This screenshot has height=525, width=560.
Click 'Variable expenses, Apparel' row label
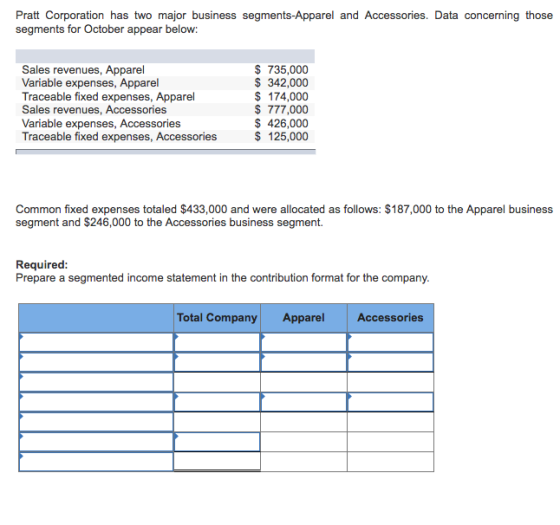click(90, 83)
